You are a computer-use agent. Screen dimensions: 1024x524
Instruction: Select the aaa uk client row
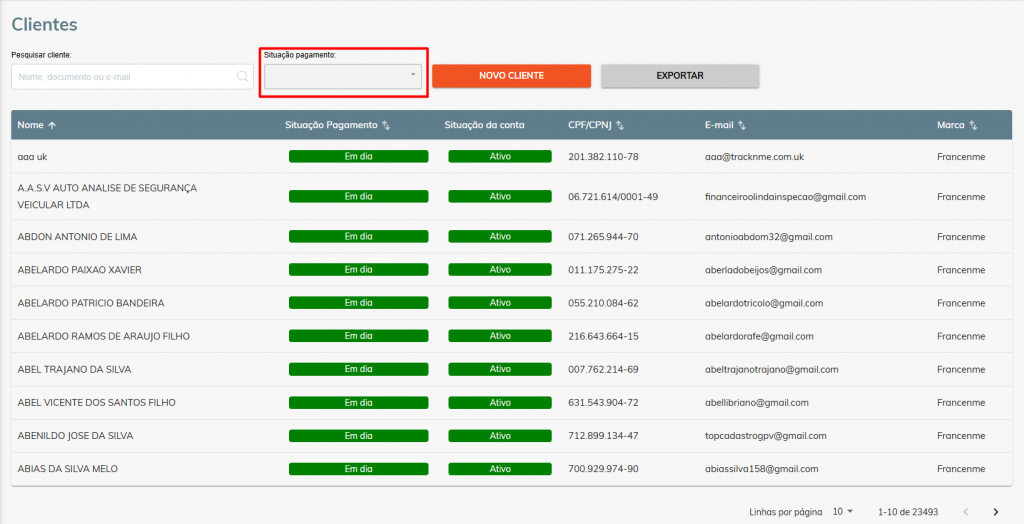(511, 157)
